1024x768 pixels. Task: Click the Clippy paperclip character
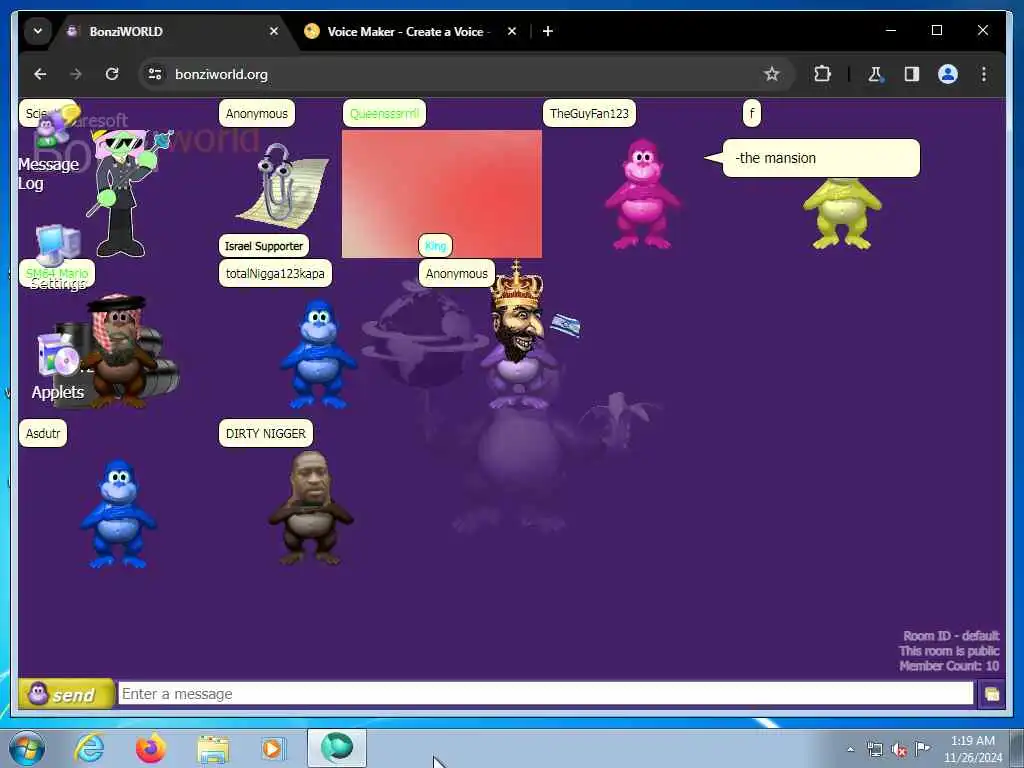coord(283,184)
